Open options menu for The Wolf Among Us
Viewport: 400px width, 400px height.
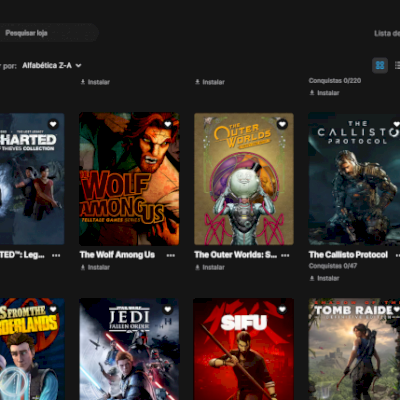pos(171,255)
